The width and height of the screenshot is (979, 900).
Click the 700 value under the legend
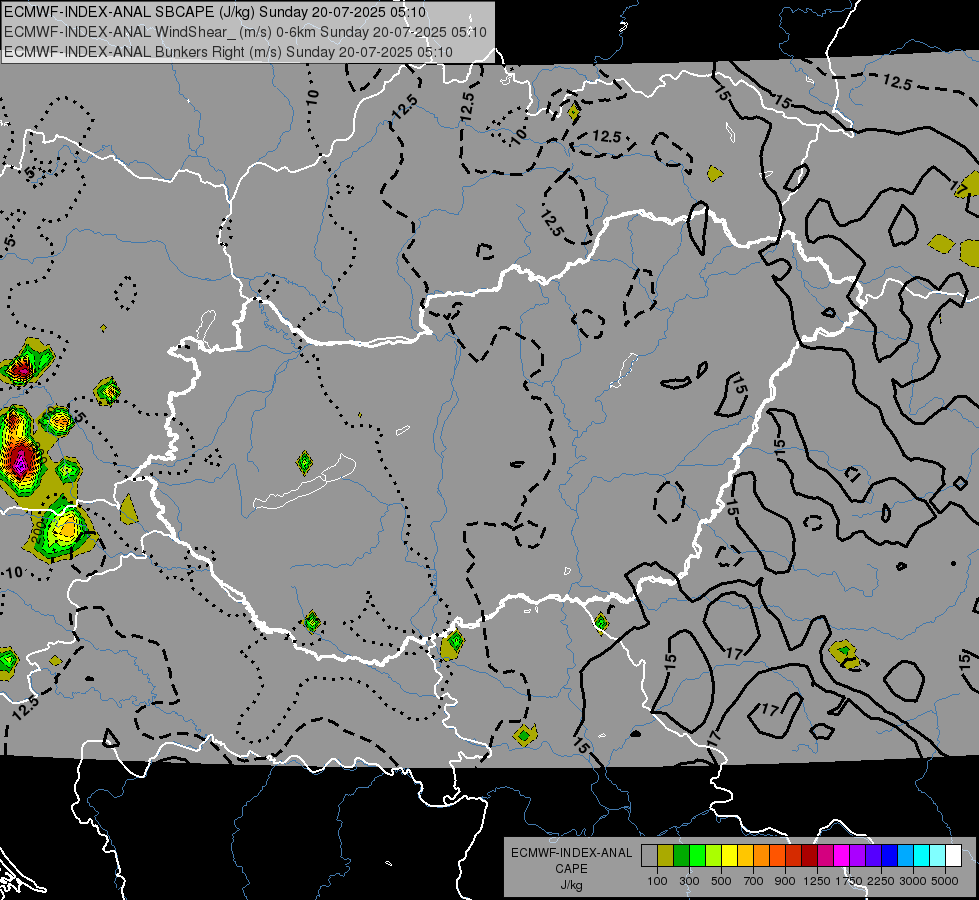pyautogui.click(x=754, y=881)
